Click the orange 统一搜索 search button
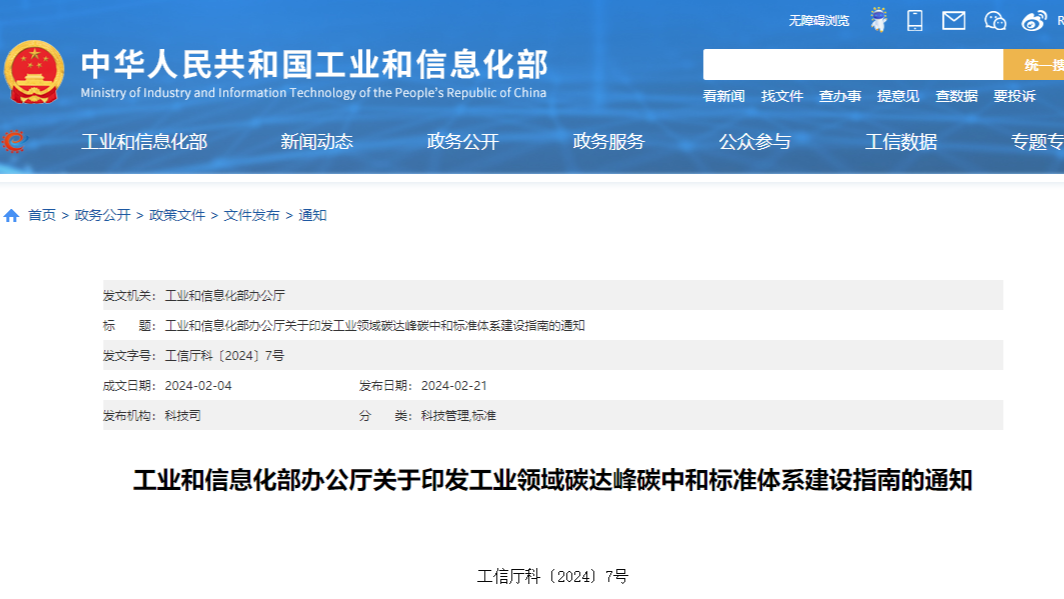This screenshot has height=599, width=1064. click(1033, 64)
